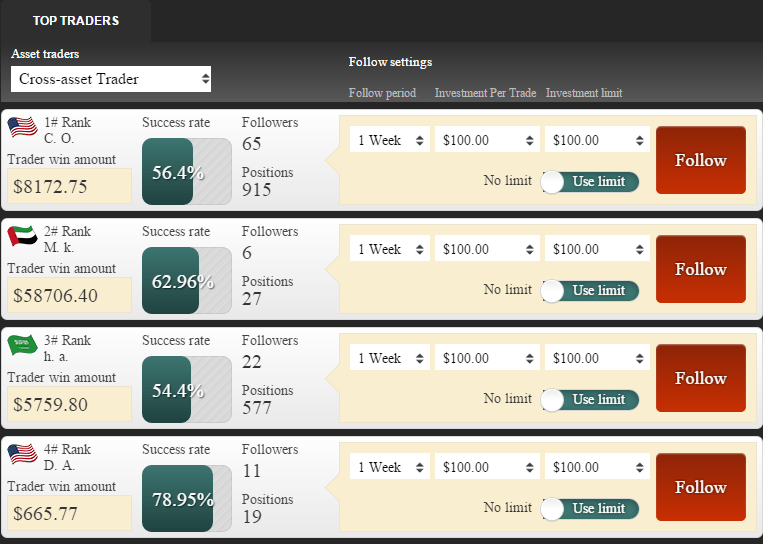Open the 1 Week follow period for rank 1
Image resolution: width=763 pixels, height=544 pixels.
[389, 140]
